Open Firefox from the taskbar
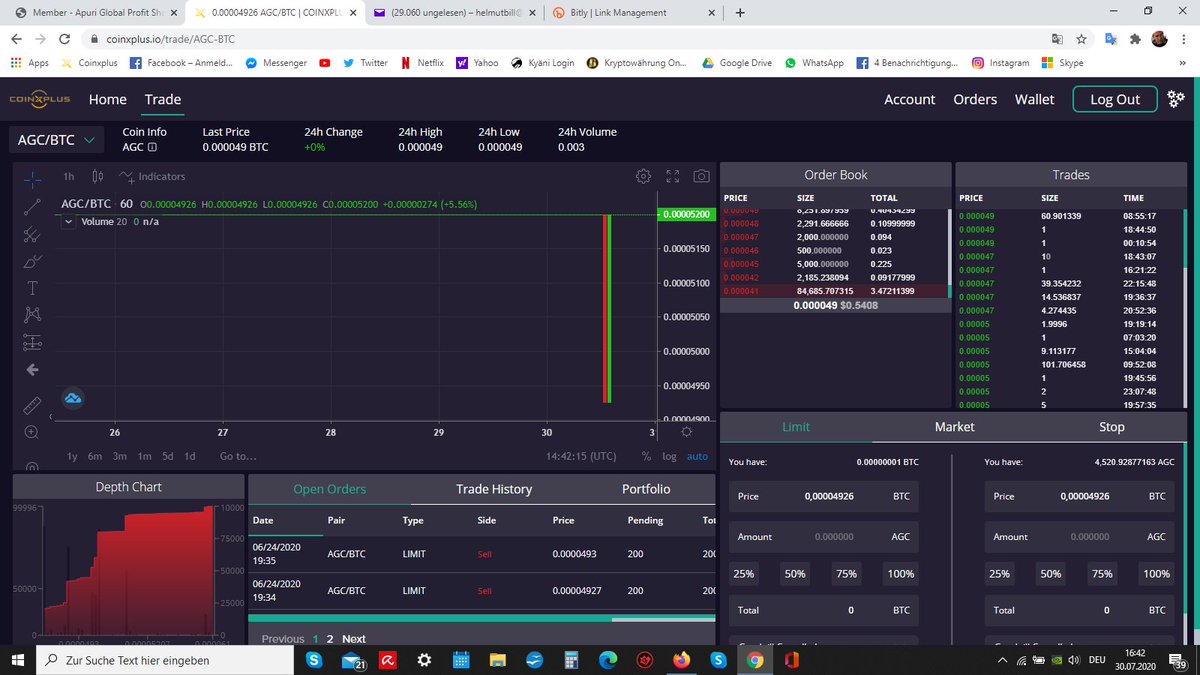The image size is (1200, 675). click(x=681, y=660)
